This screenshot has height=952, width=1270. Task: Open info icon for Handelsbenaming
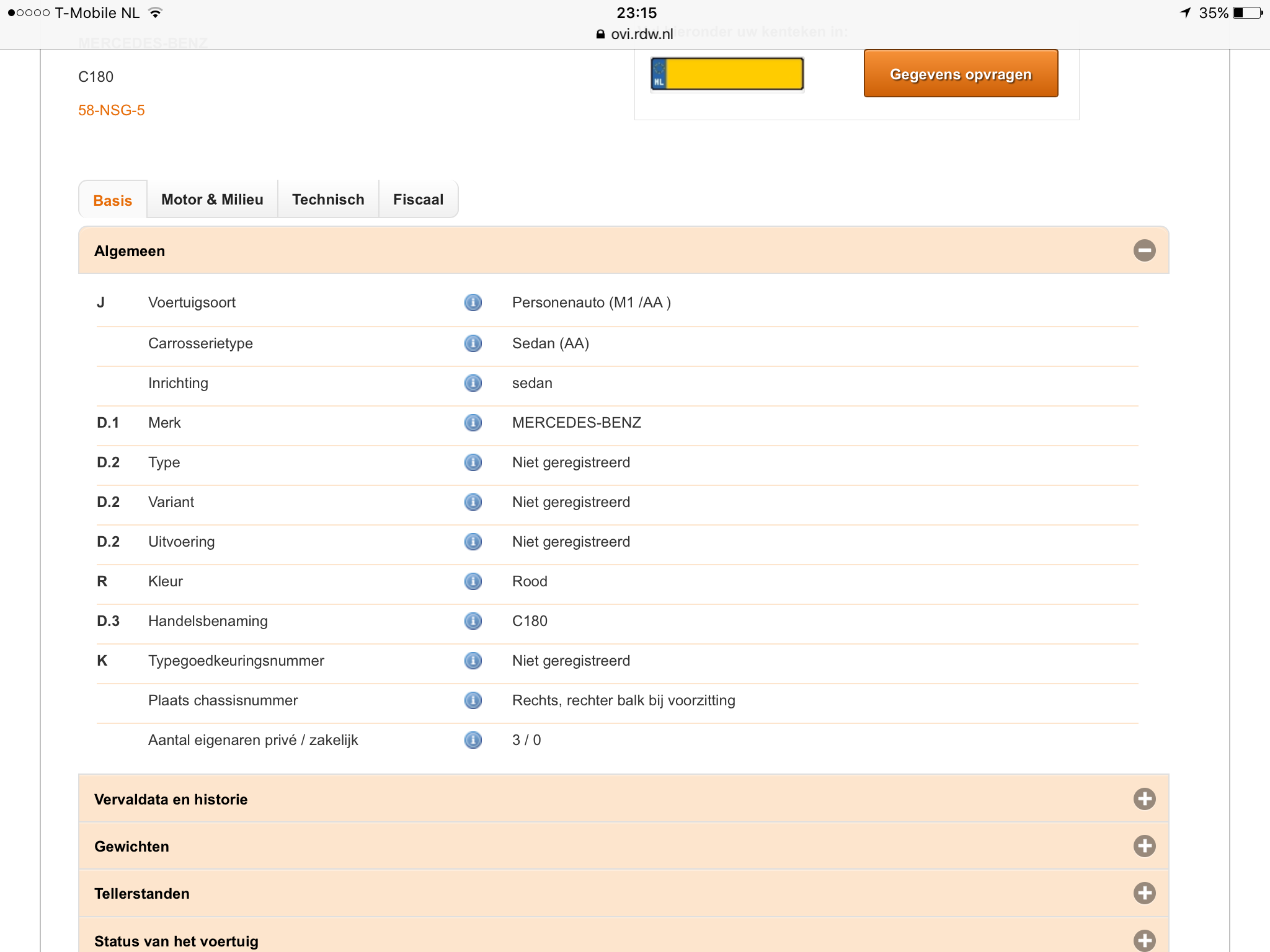tap(473, 621)
